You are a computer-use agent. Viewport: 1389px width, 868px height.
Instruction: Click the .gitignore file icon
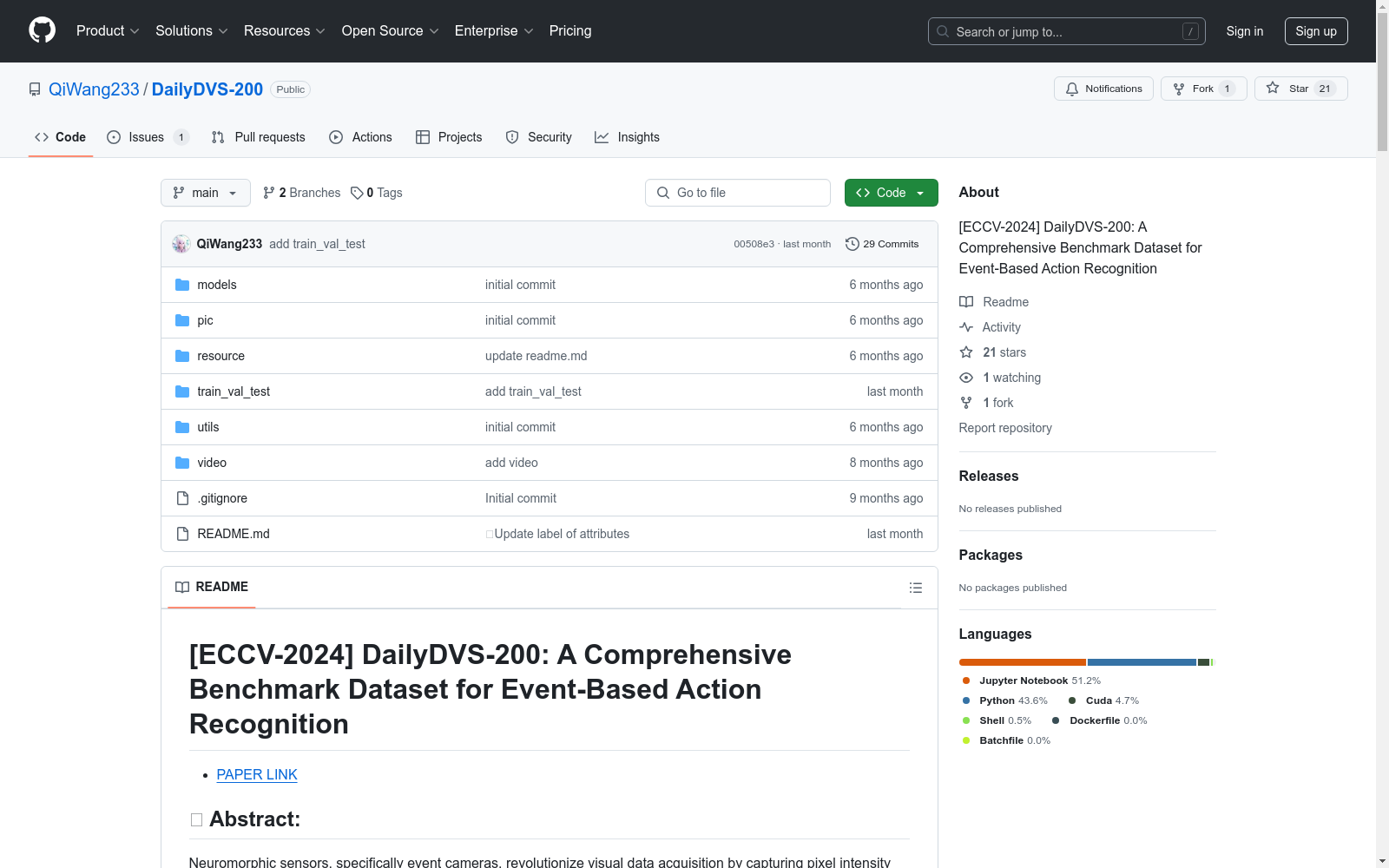point(182,498)
